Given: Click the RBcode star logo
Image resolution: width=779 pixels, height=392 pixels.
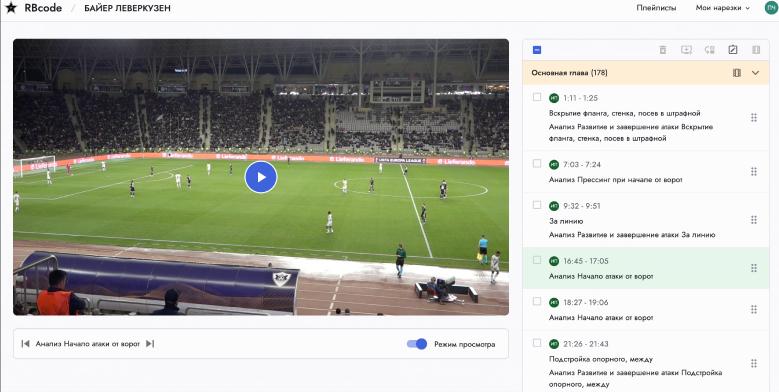Looking at the screenshot, I should pos(11,8).
